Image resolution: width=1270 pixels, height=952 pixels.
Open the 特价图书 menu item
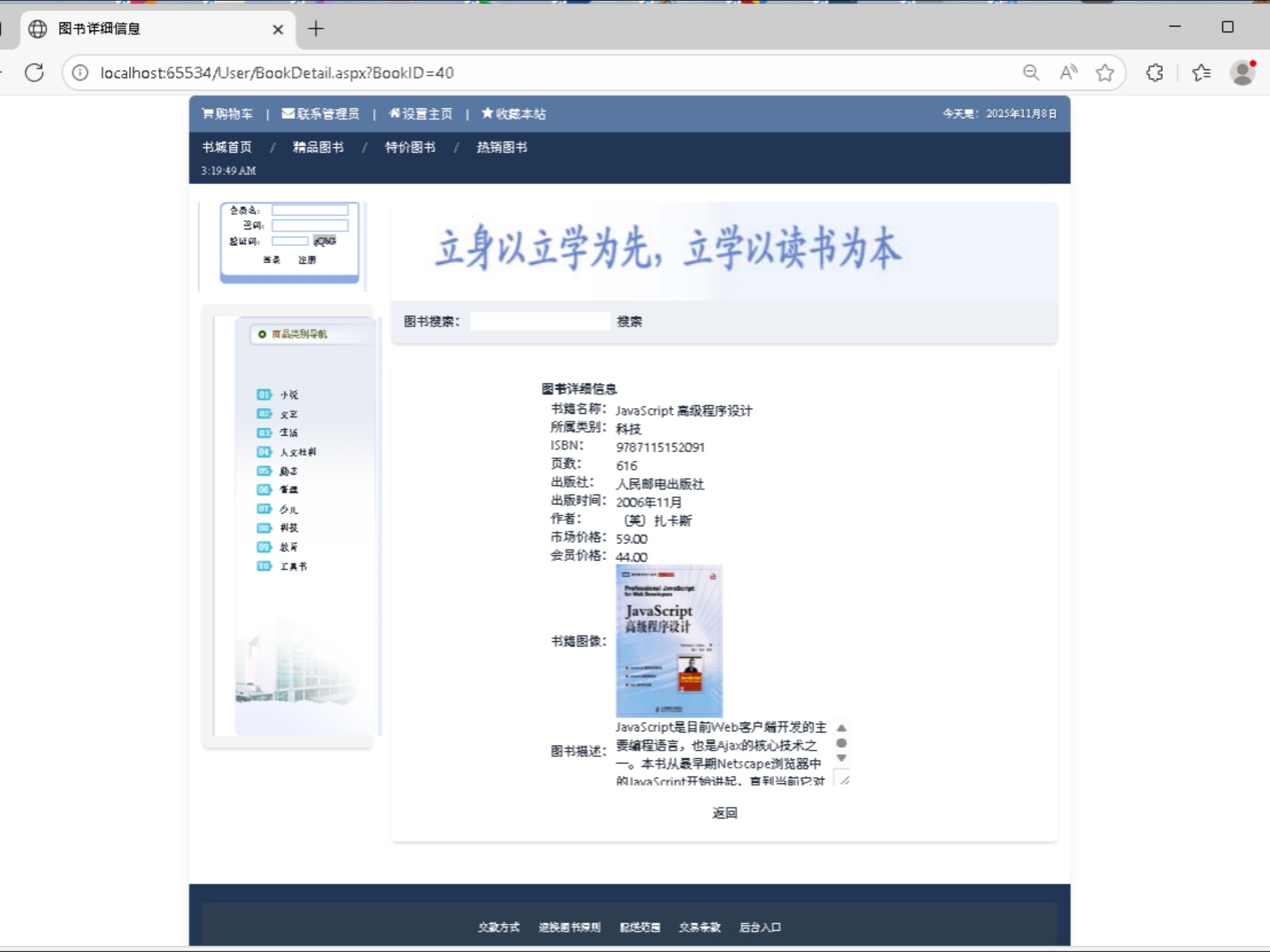pyautogui.click(x=410, y=147)
